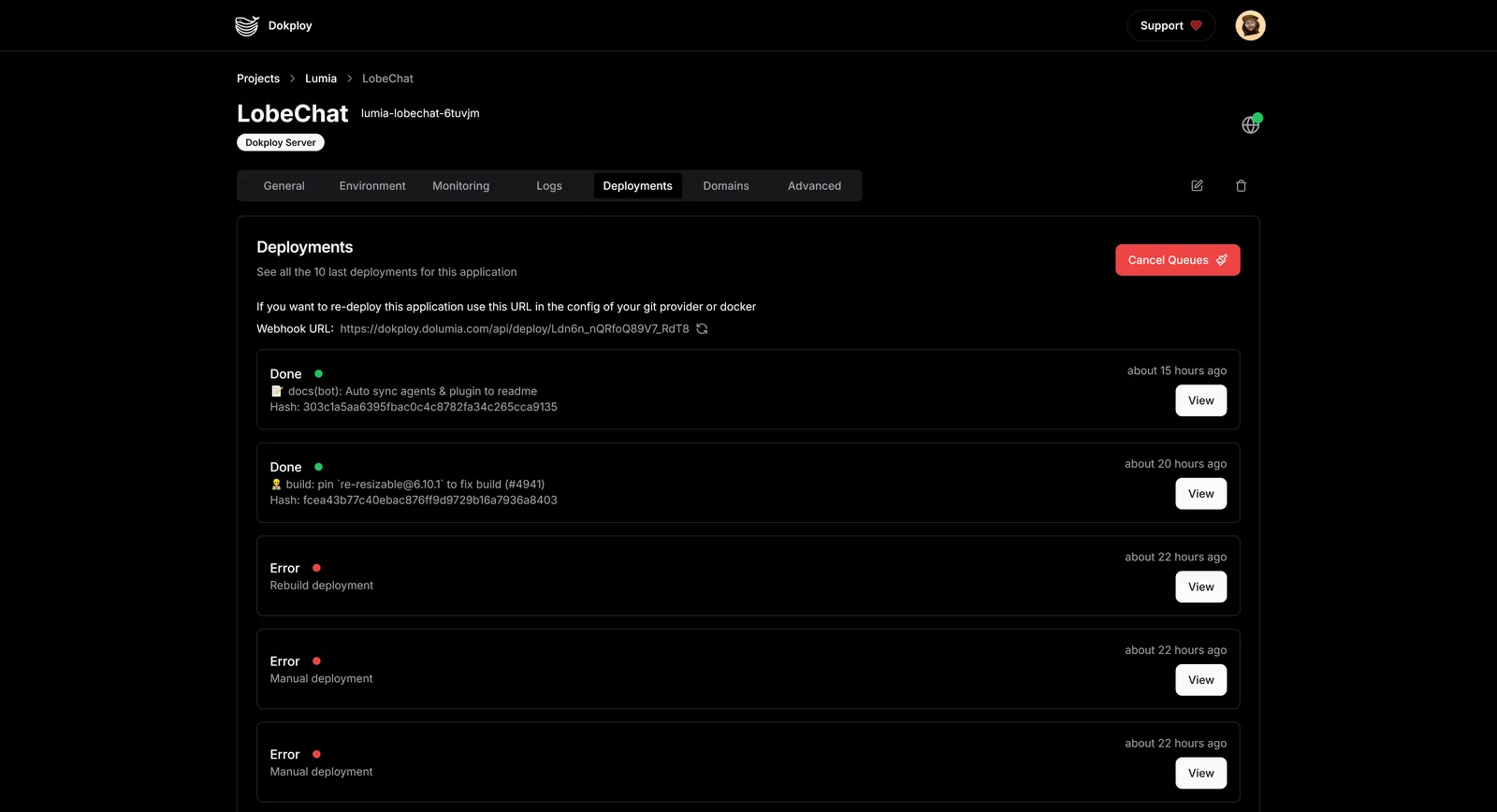
Task: View the deployment from 15 hours ago
Action: point(1200,400)
